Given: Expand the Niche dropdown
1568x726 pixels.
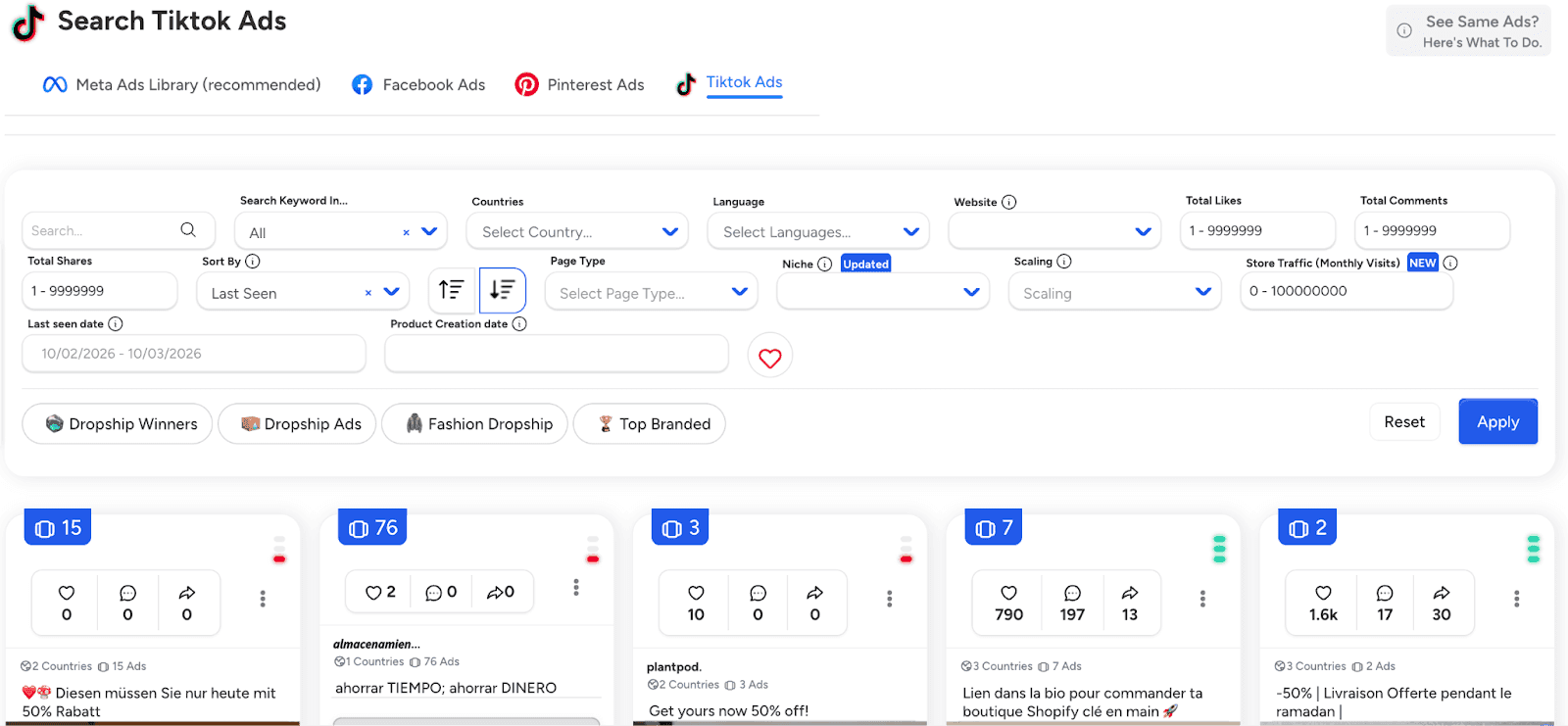Looking at the screenshot, I should coord(883,292).
